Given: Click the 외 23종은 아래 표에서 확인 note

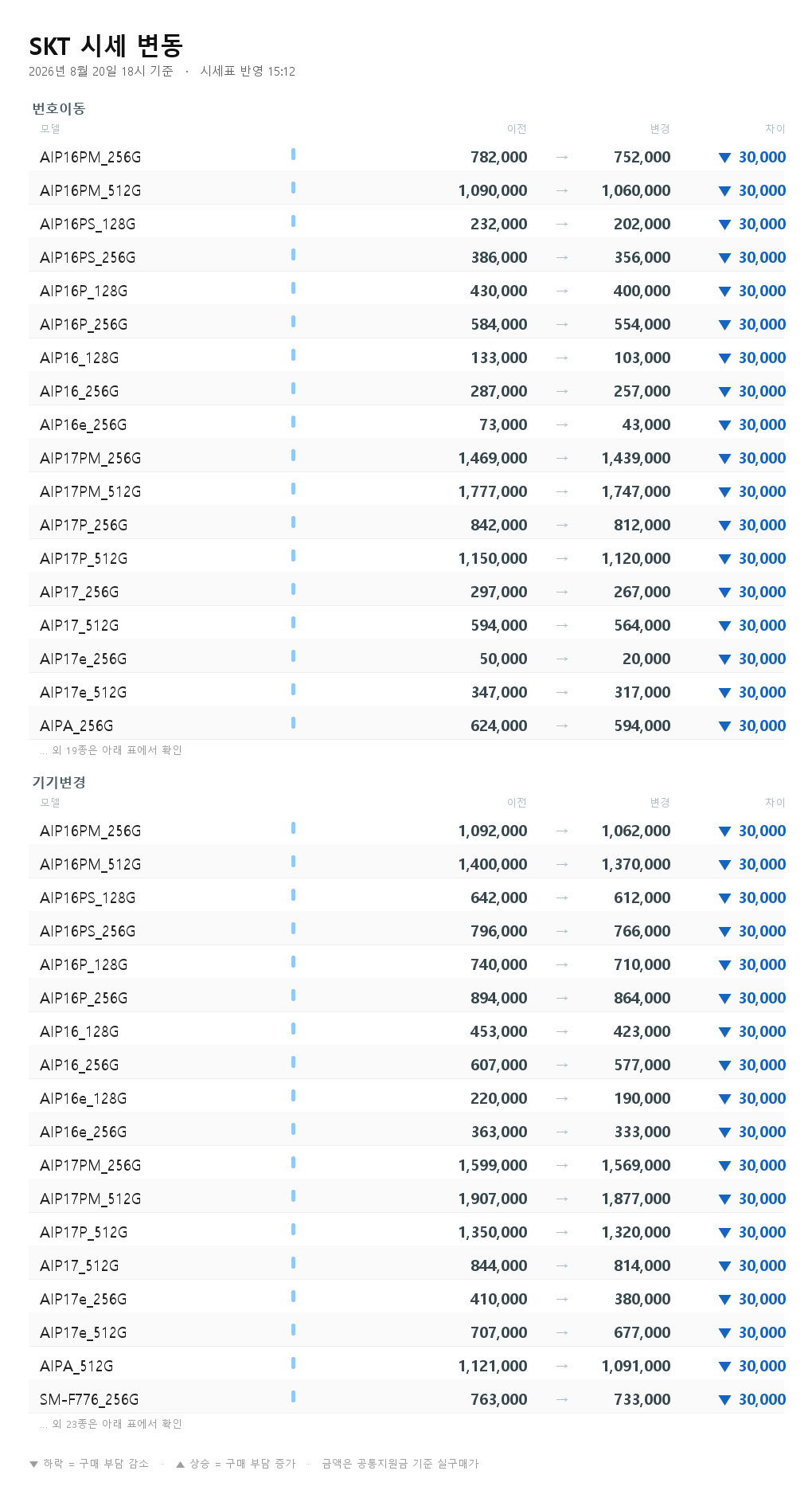Looking at the screenshot, I should pyautogui.click(x=117, y=1424).
